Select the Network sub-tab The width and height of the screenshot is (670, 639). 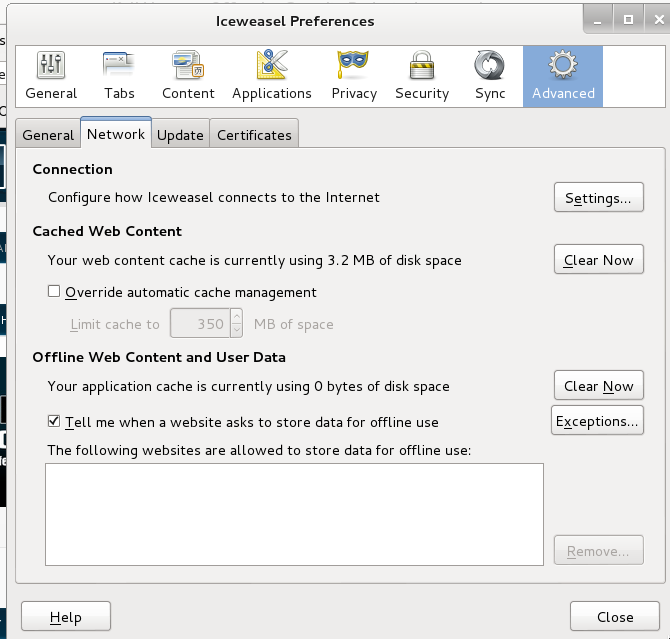click(x=116, y=134)
